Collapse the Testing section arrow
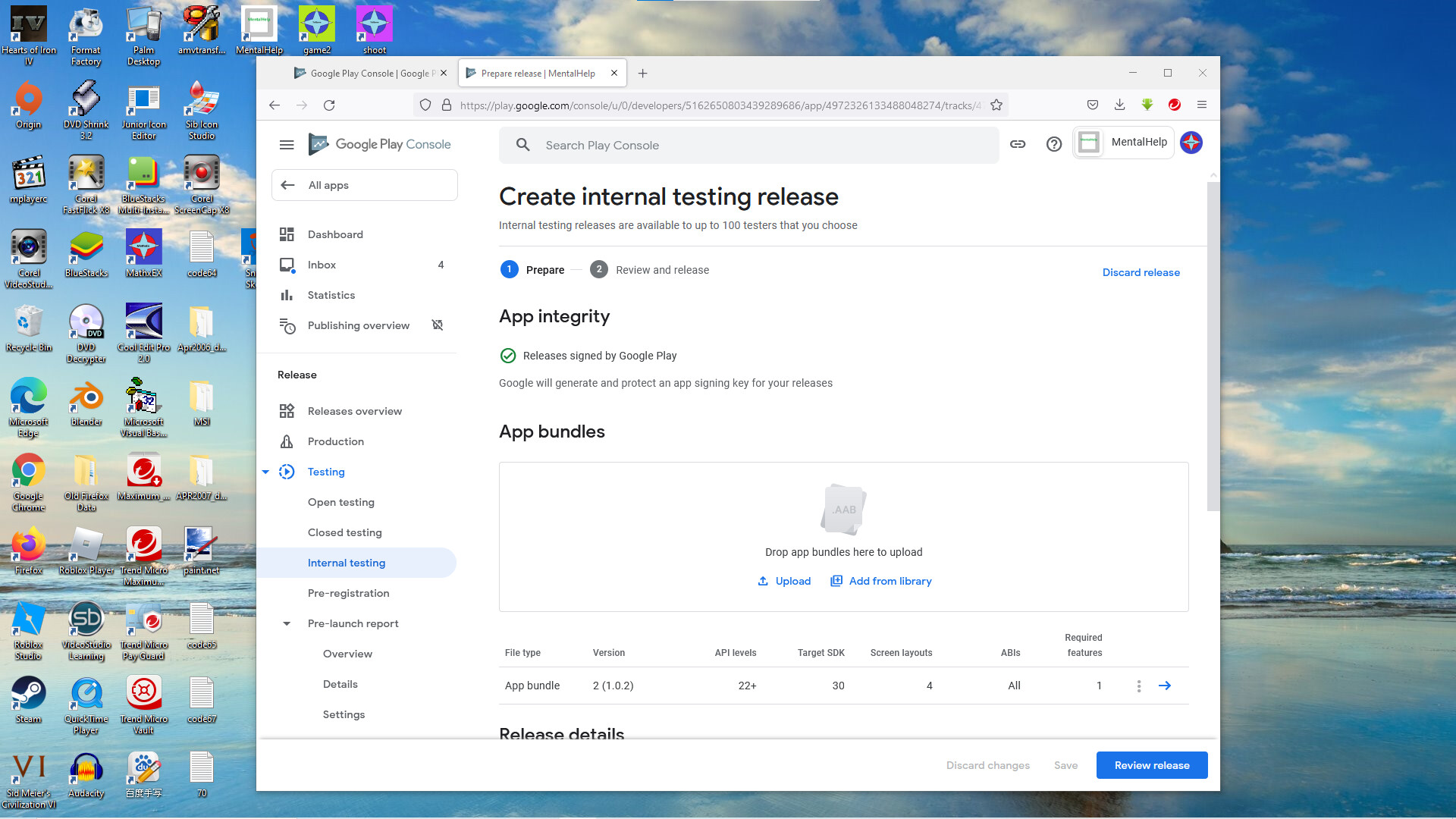Viewport: 1456px width, 819px height. pos(265,472)
